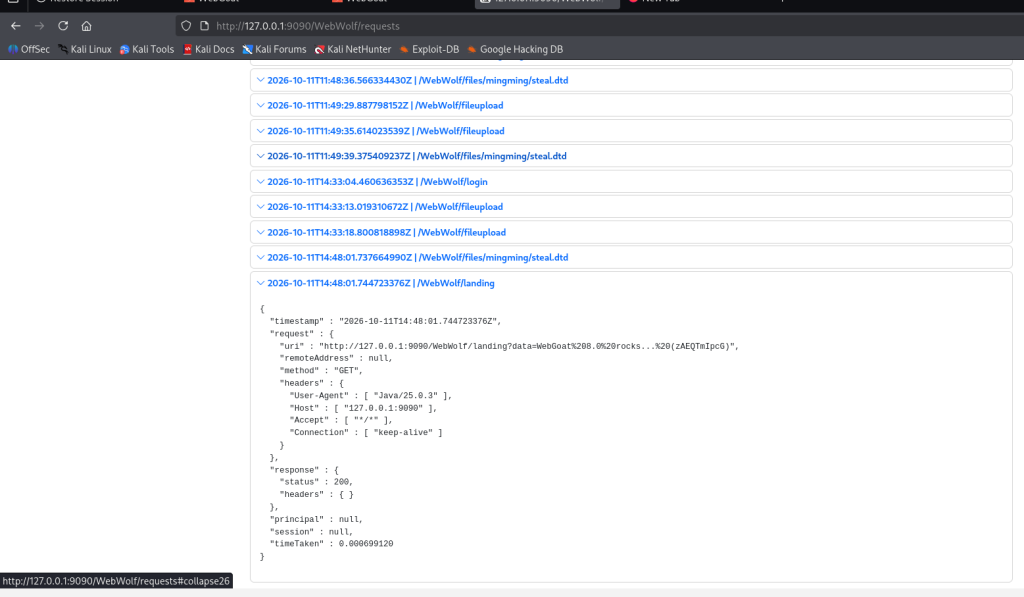This screenshot has width=1024, height=597.
Task: Open the OffSec bookmark
Action: click(29, 49)
